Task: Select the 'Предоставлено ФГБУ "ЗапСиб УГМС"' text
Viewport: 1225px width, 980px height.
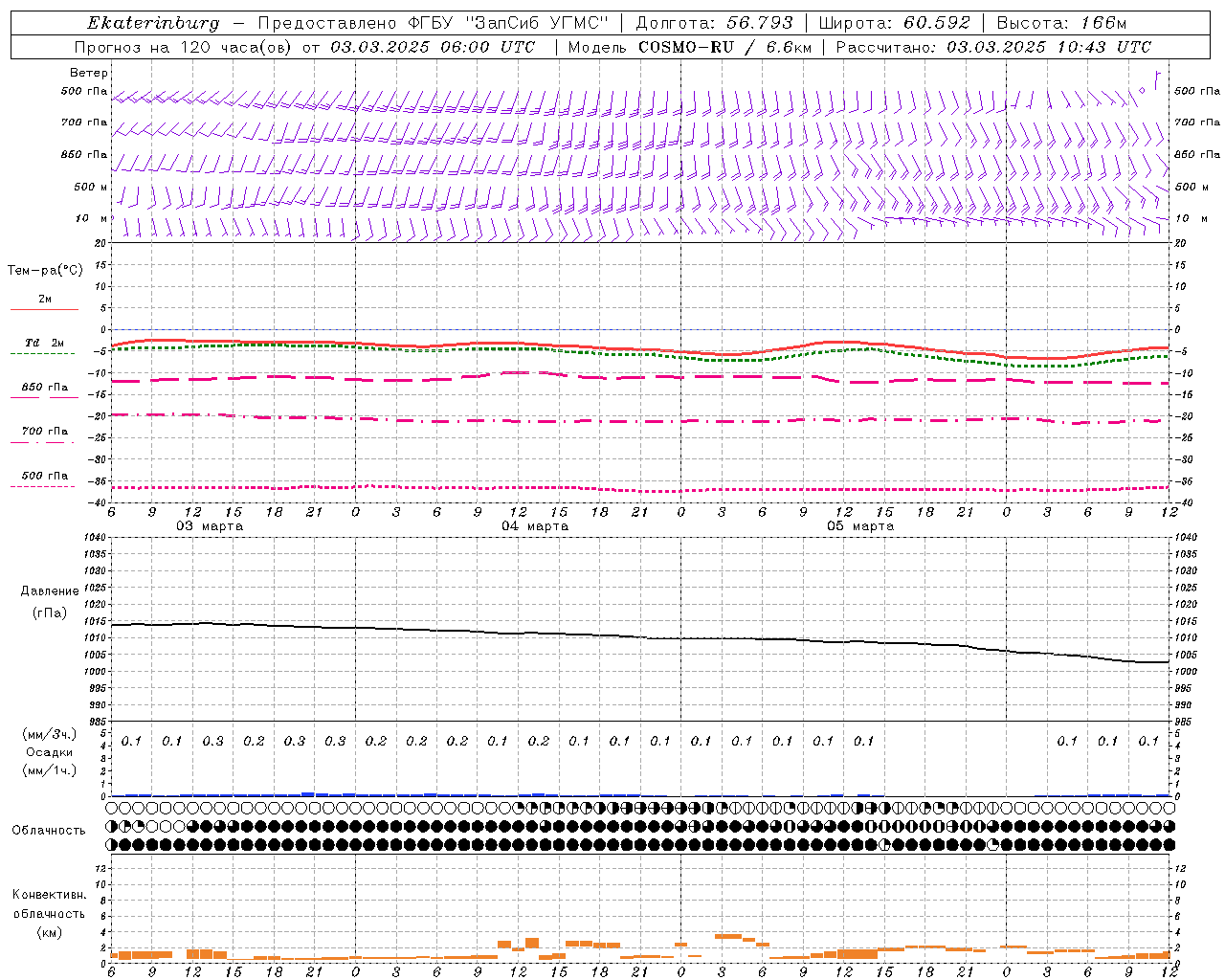Action: (x=434, y=23)
